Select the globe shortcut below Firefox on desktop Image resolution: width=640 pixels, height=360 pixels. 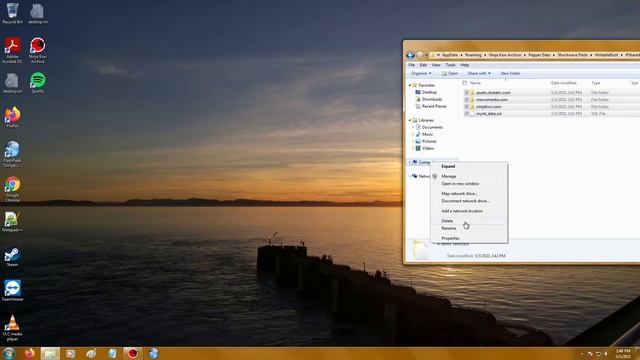pos(12,154)
